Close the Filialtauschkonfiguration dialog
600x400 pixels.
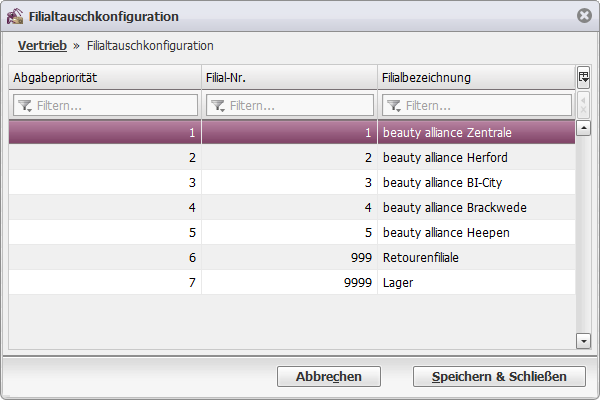point(584,16)
